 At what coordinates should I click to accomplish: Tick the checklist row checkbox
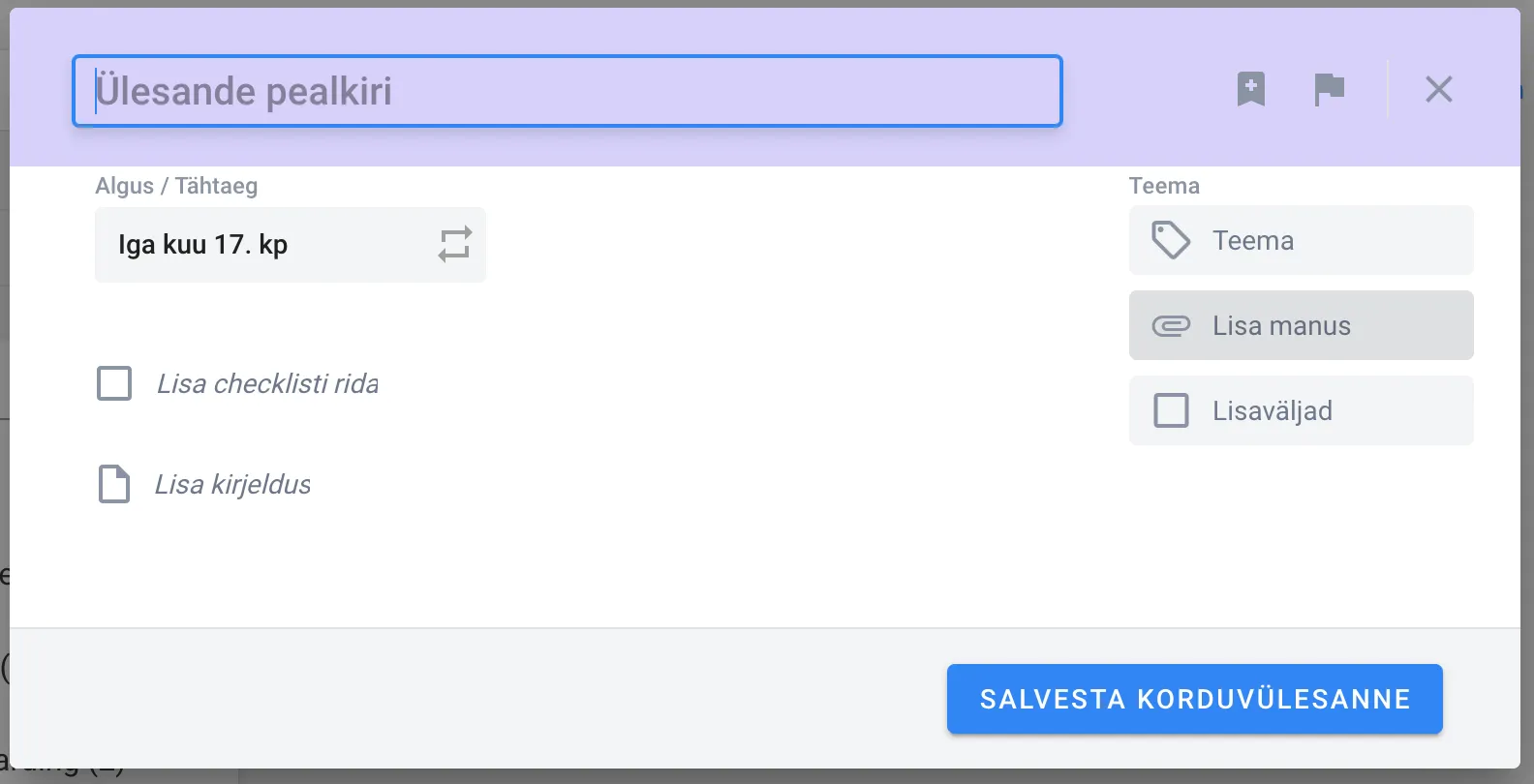click(x=114, y=383)
